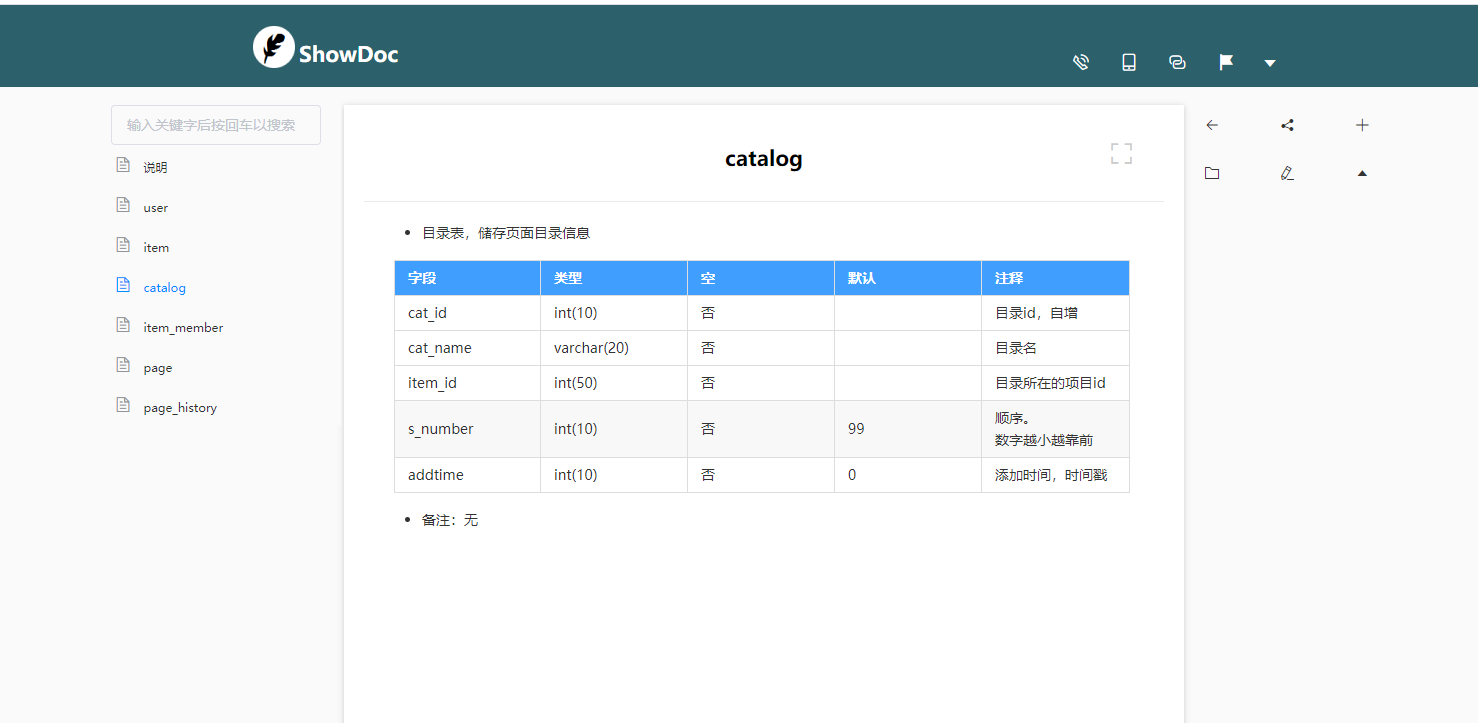This screenshot has height=723, width=1478.
Task: Select the page entry in sidebar
Action: (x=158, y=367)
